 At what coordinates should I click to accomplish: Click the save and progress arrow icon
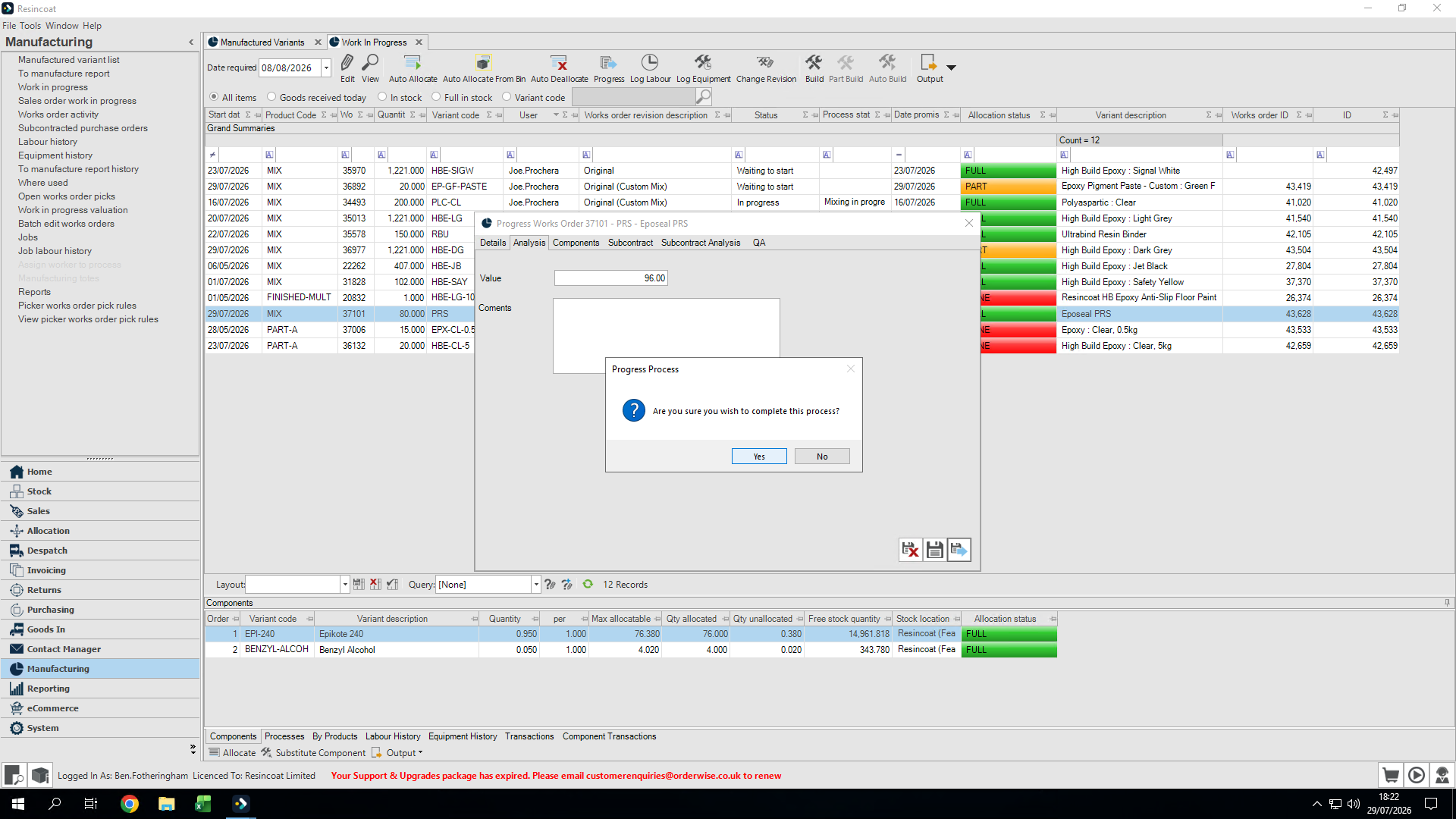959,550
